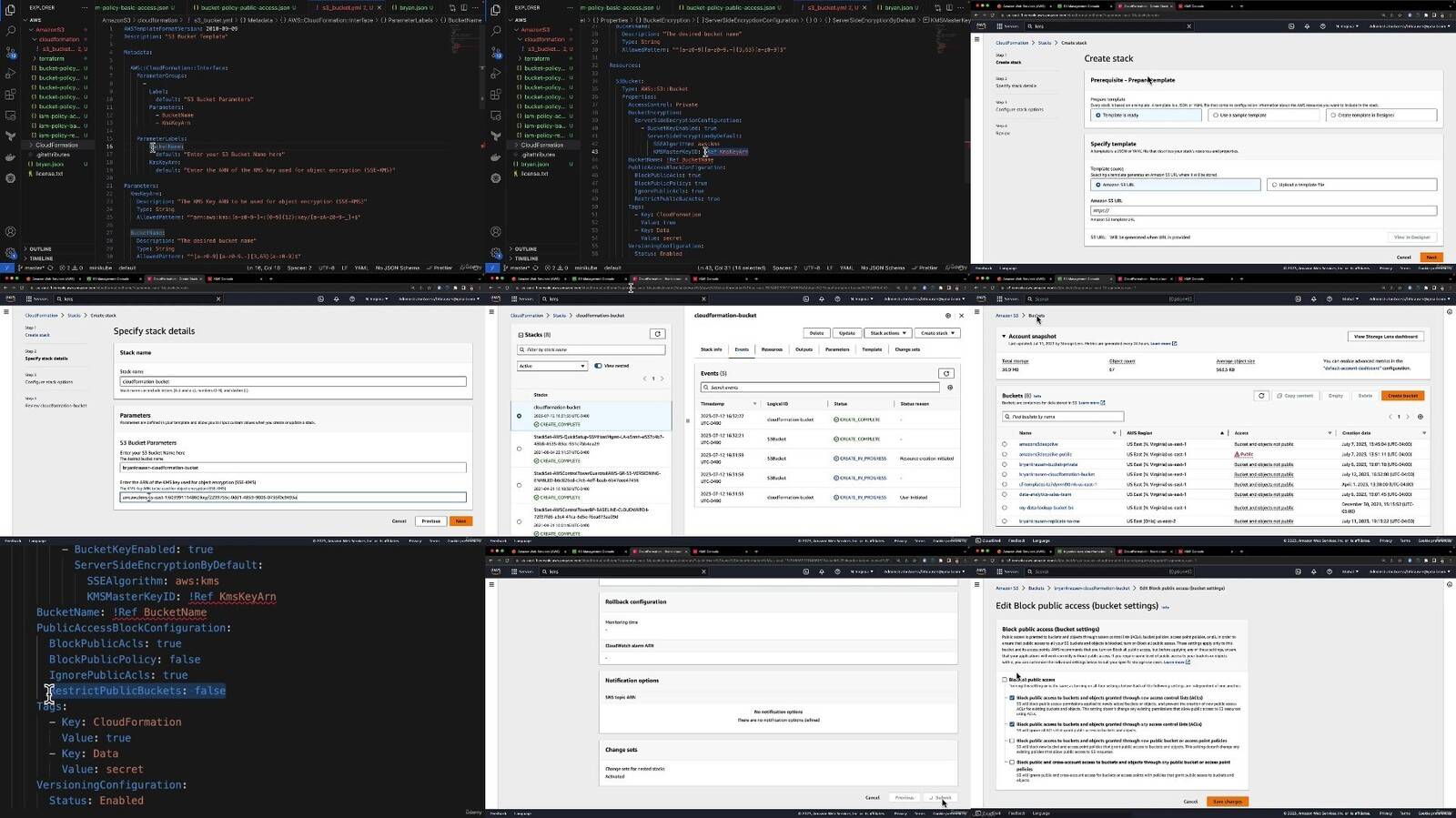This screenshot has height=818, width=1456.
Task: Collapse the Stacks side panel icon
Action: 521,335
